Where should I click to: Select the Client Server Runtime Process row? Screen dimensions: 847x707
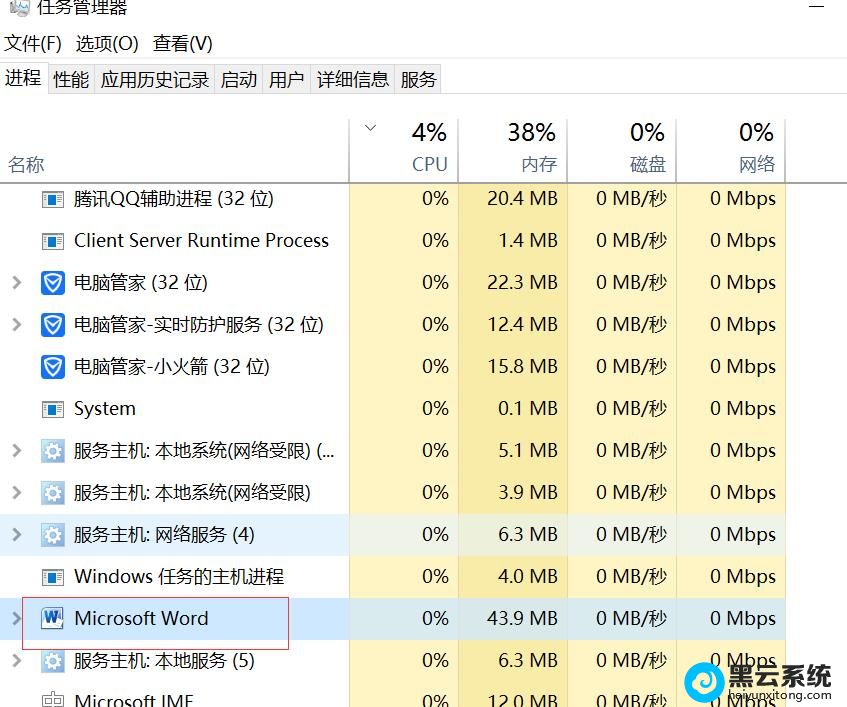[200, 241]
